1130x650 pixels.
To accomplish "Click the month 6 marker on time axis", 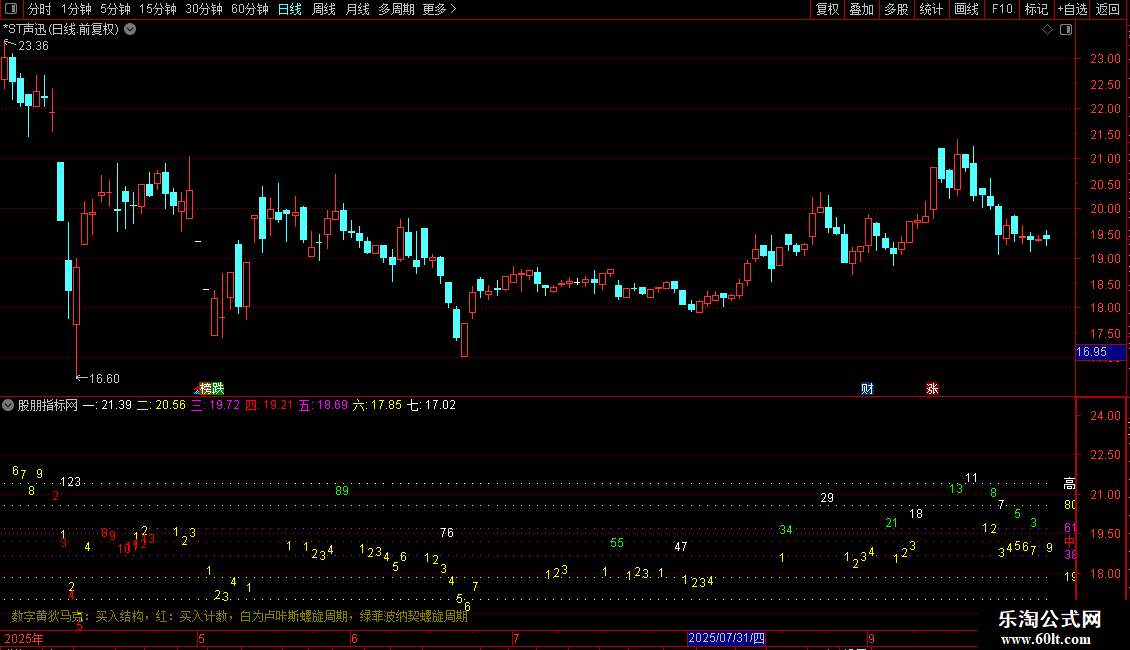I will tap(355, 638).
